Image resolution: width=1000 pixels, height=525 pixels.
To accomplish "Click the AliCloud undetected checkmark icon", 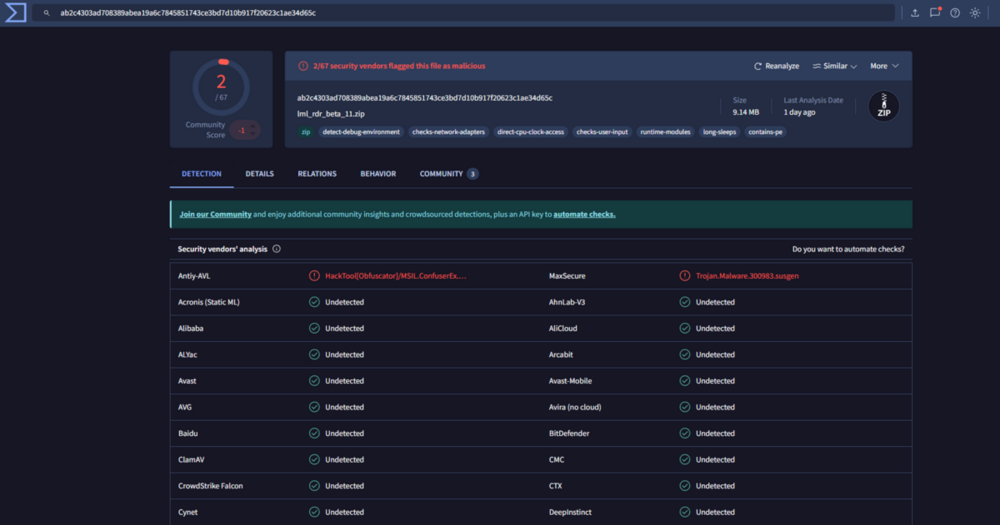I will click(684, 328).
